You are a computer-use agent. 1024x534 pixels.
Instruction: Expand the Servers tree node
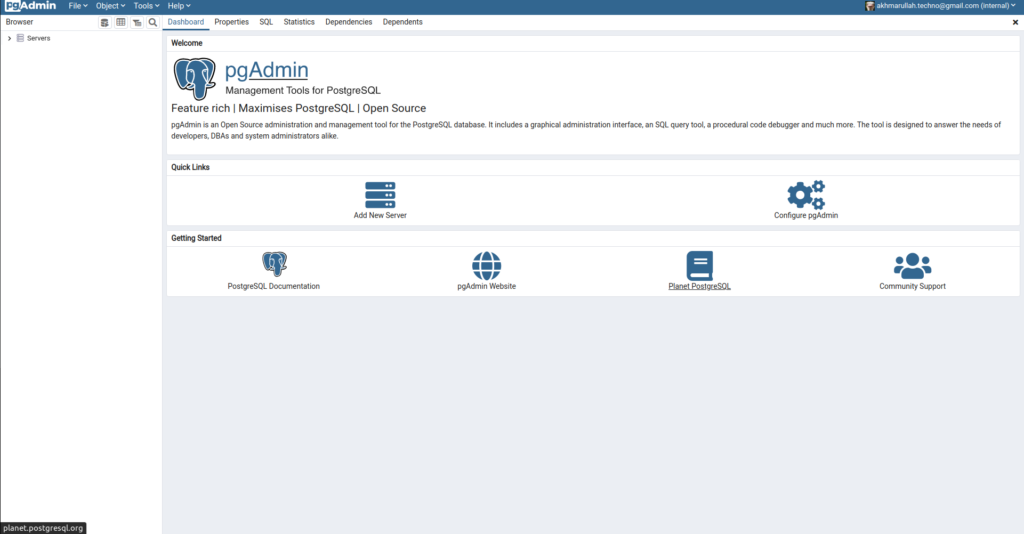[9, 39]
